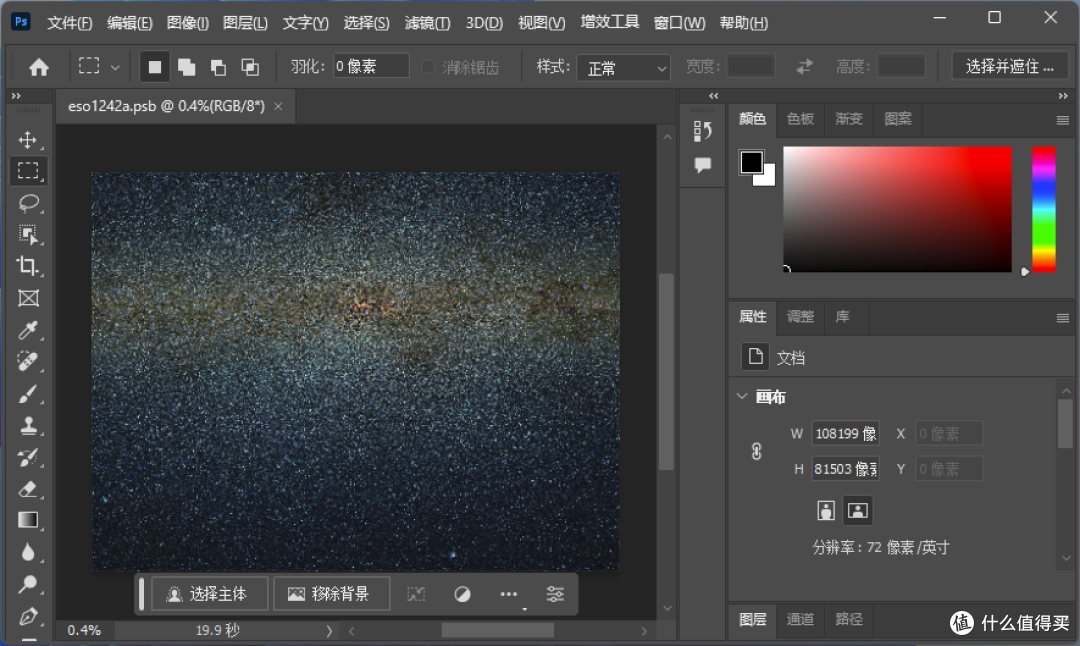Image resolution: width=1080 pixels, height=646 pixels.
Task: Choose Add to Selection mode
Action: 186,67
